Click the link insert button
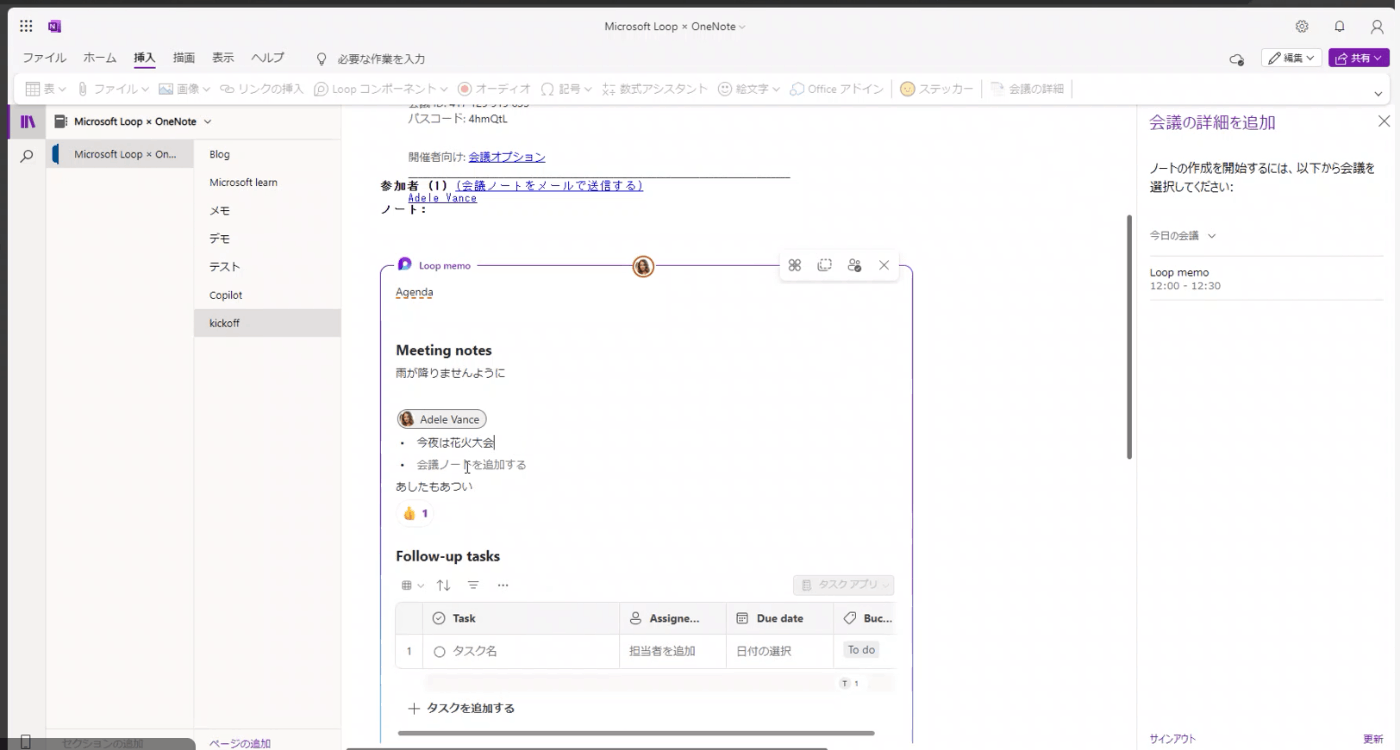The width and height of the screenshot is (1400, 750). click(x=262, y=89)
